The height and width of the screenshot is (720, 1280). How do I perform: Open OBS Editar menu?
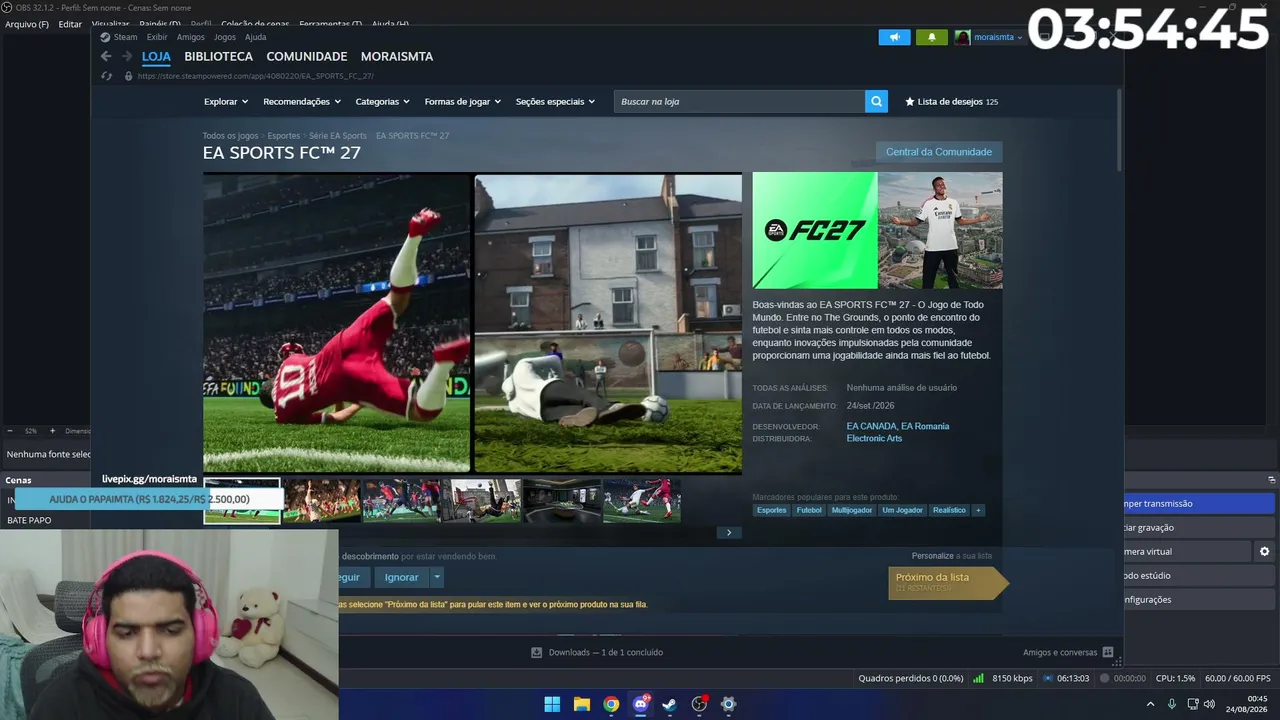click(70, 24)
